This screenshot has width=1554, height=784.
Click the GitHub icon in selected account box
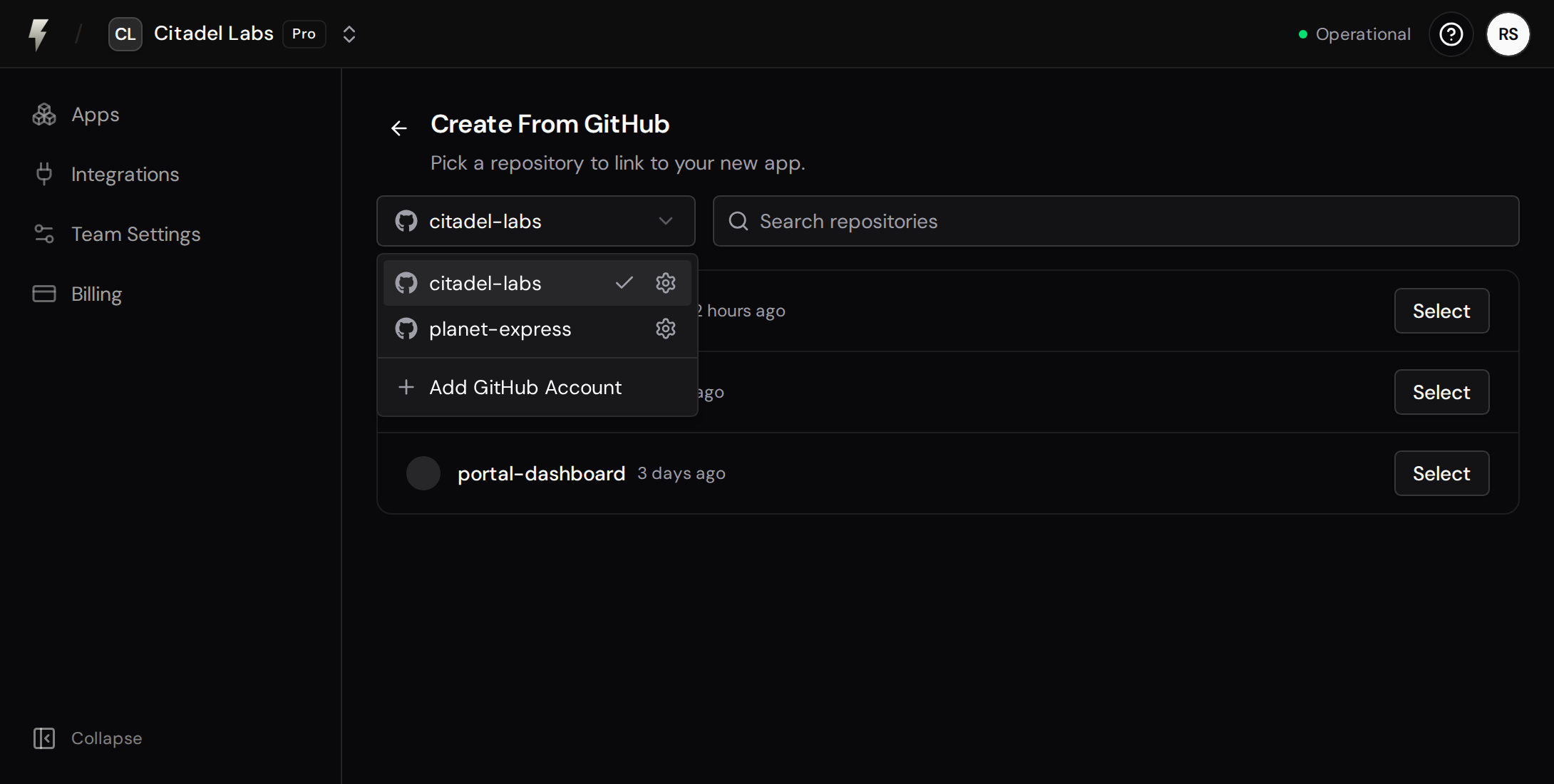point(406,221)
